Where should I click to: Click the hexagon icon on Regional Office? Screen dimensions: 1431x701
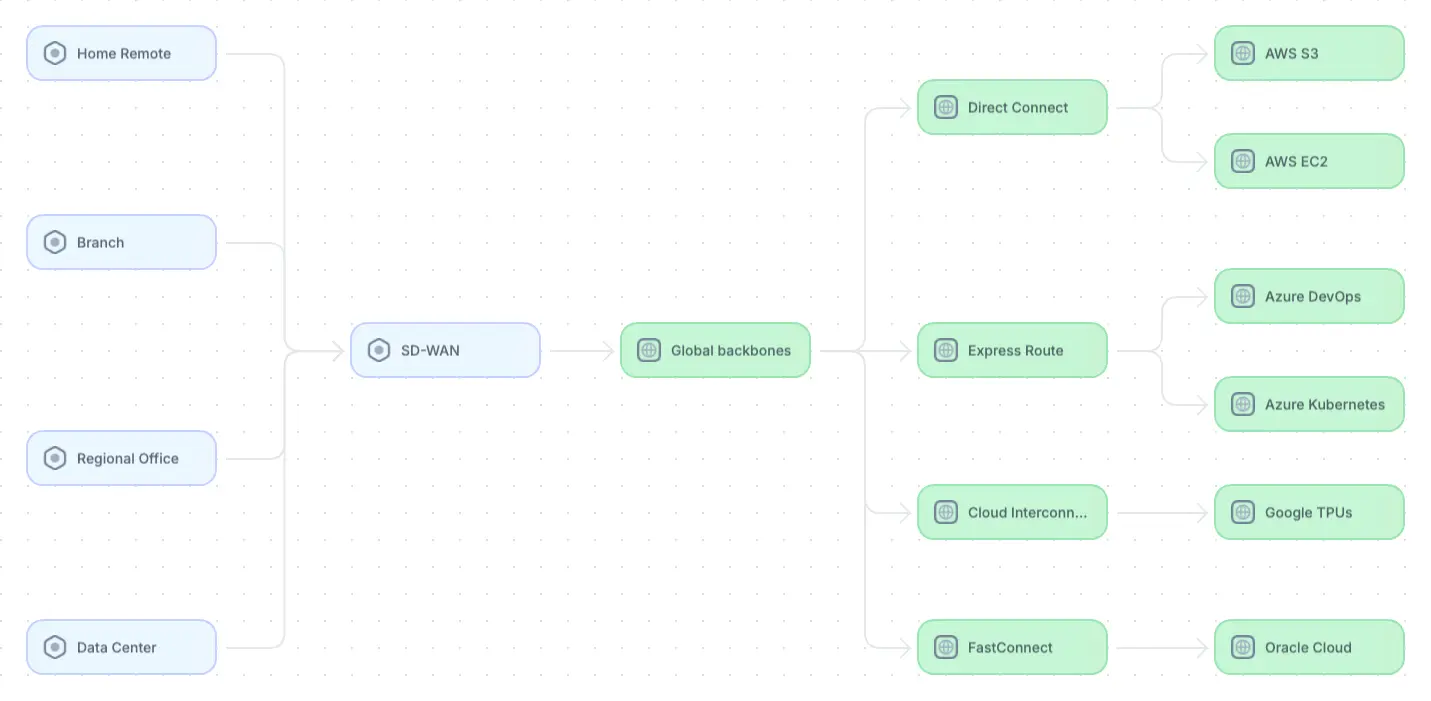point(55,458)
